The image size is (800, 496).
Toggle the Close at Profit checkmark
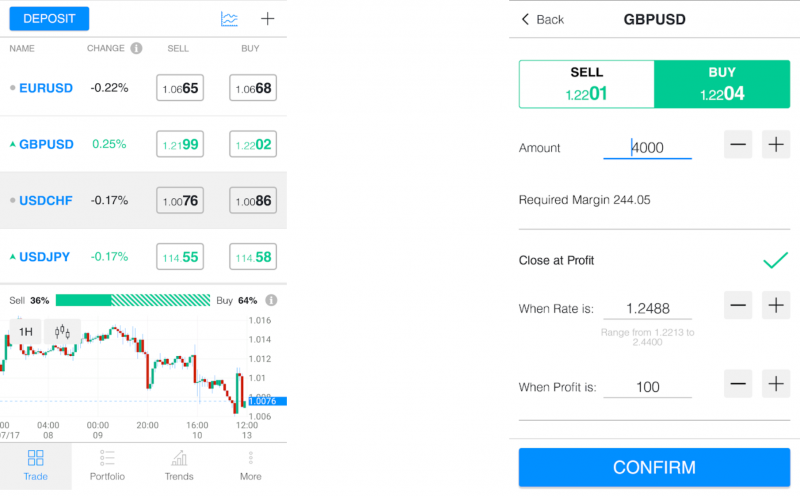point(776,260)
